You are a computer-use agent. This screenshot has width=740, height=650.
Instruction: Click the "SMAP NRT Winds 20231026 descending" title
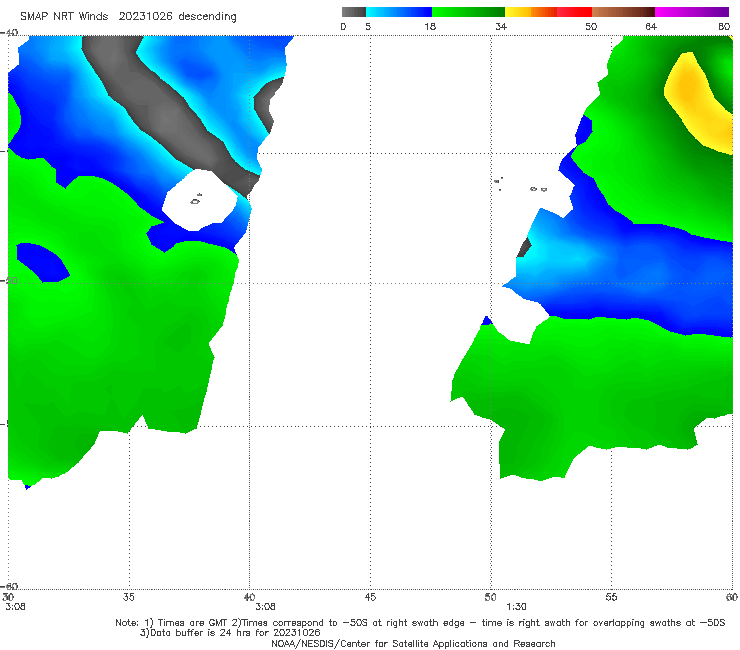[x=128, y=17]
